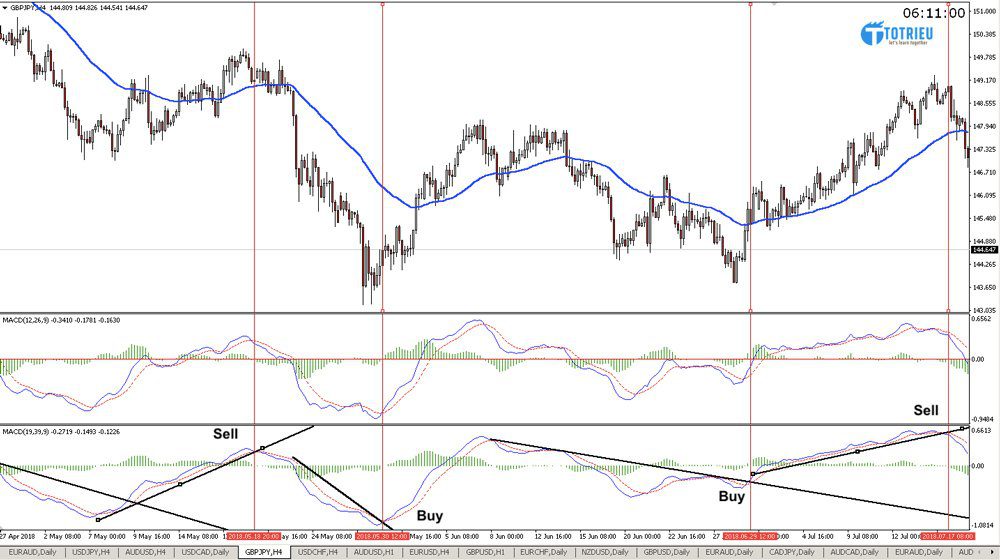The image size is (1000, 560).
Task: Switch to the EURCHF,Daily chart tab
Action: point(542,552)
